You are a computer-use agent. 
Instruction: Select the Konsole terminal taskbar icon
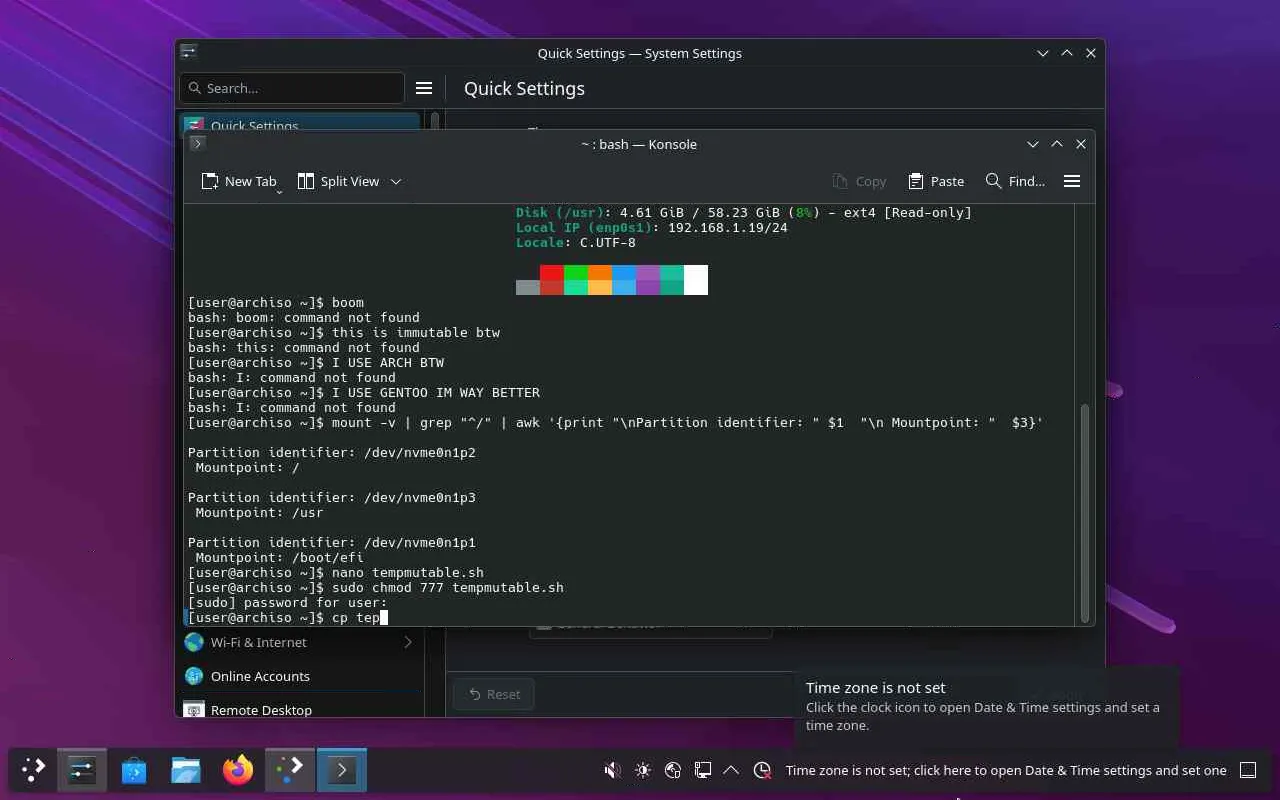point(342,770)
